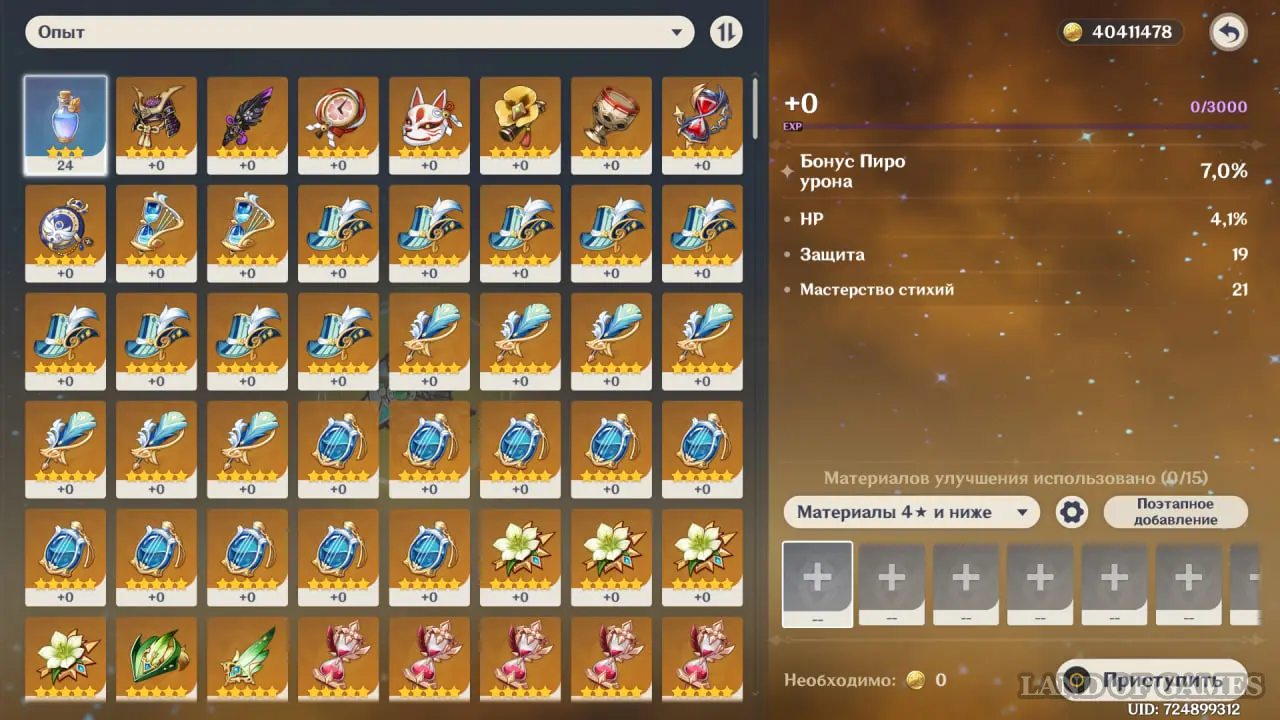Click the third empty material plus slot
The image size is (1280, 720).
966,584
